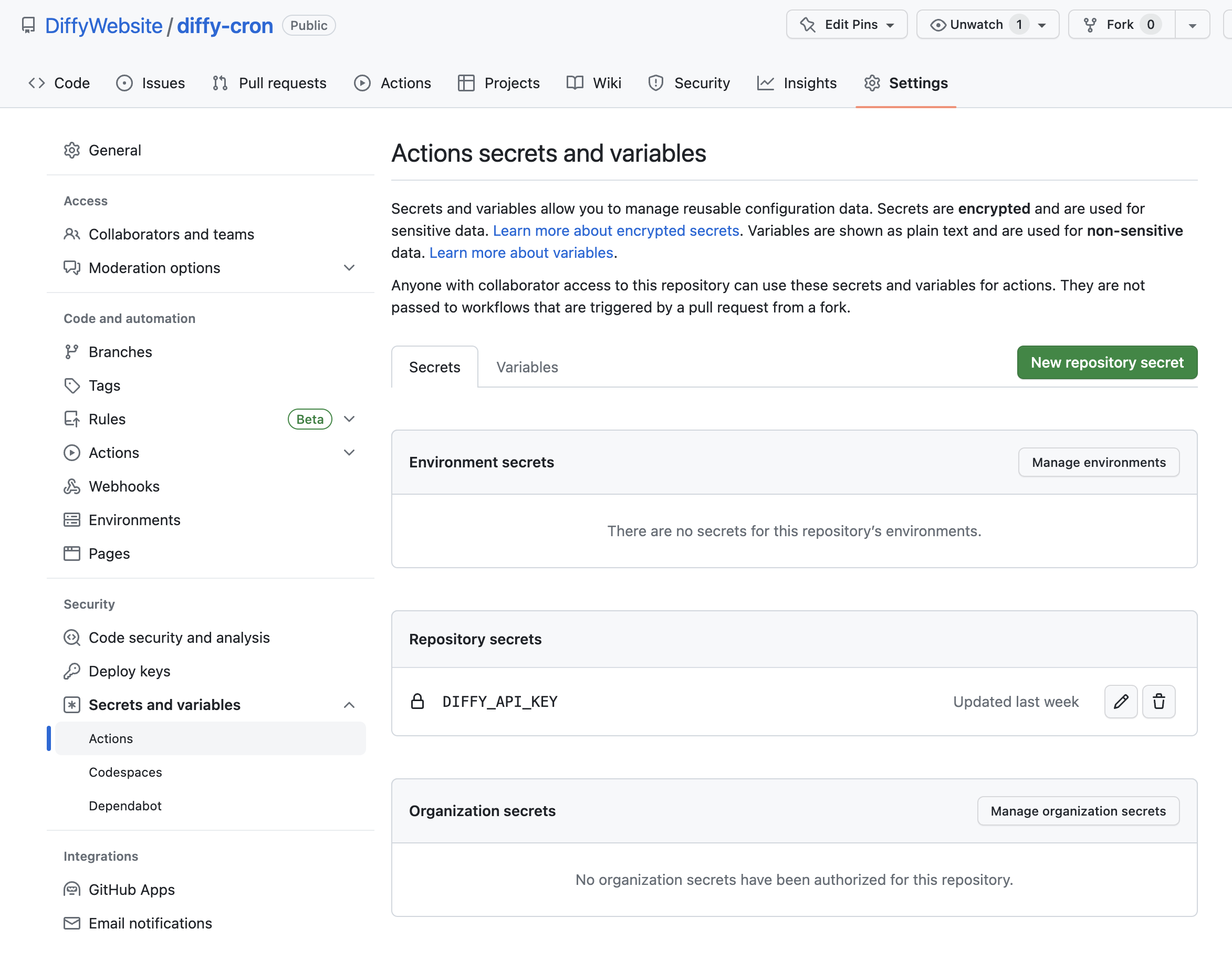This screenshot has height=960, width=1232.
Task: Click the Code security and analysis icon
Action: (71, 638)
